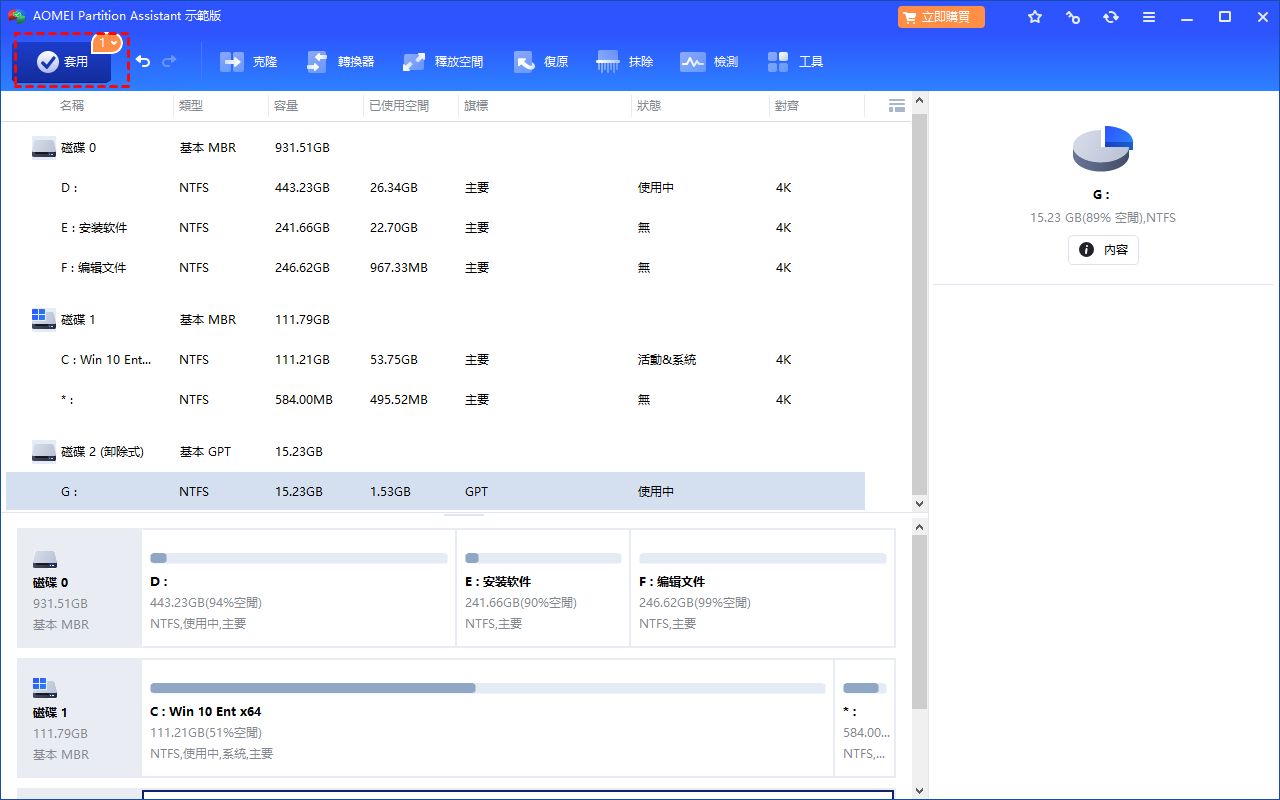The image size is (1280, 800).
Task: Select partition C: Win 10 Ent in the list
Action: coord(435,360)
